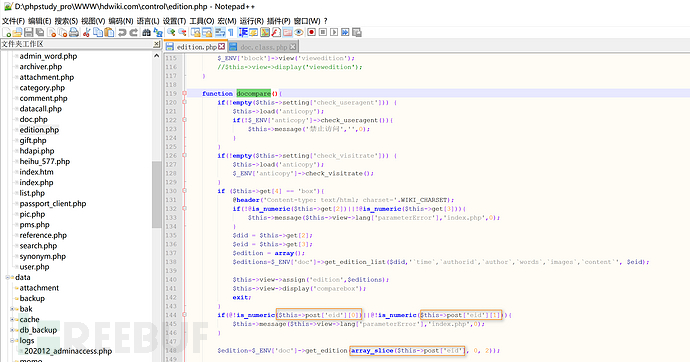Collapse the fold marker at line 130
Image resolution: width=690 pixels, height=362 pixels.
[184, 191]
